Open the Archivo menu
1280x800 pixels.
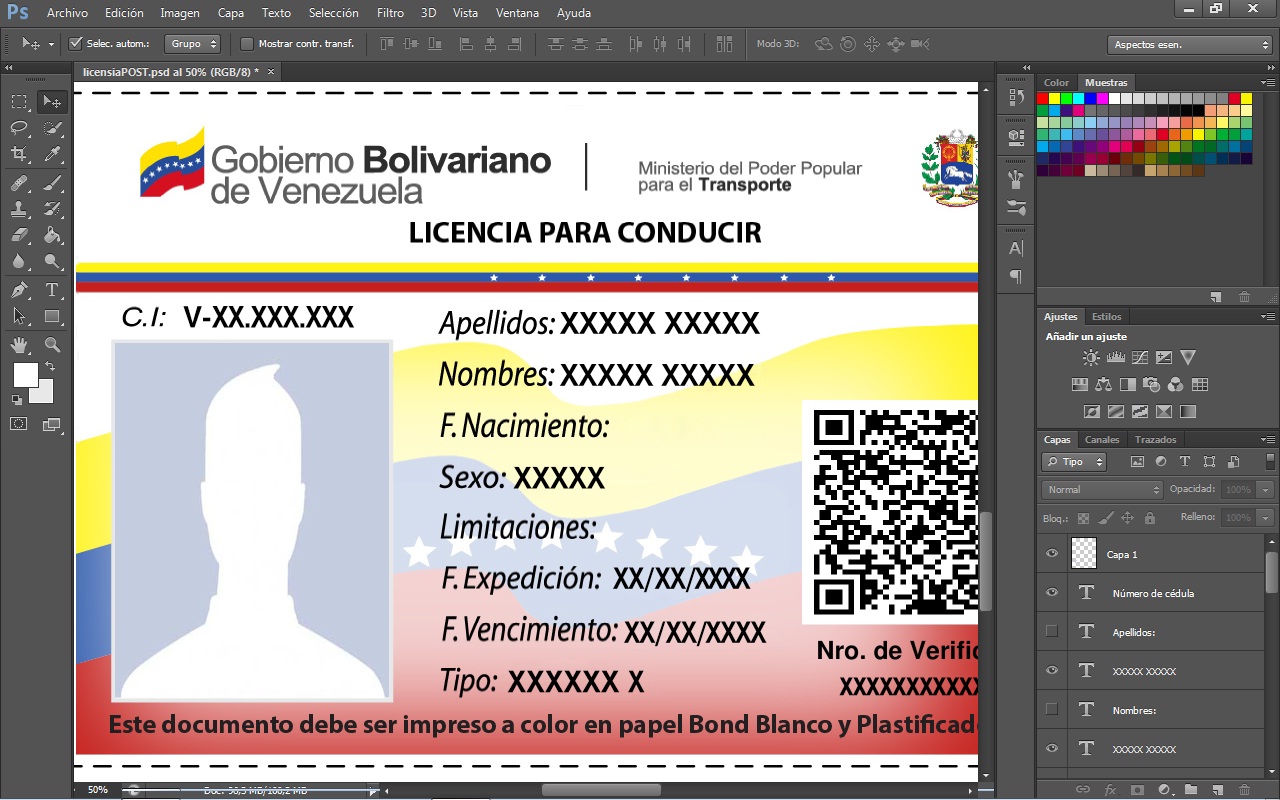pyautogui.click(x=67, y=13)
